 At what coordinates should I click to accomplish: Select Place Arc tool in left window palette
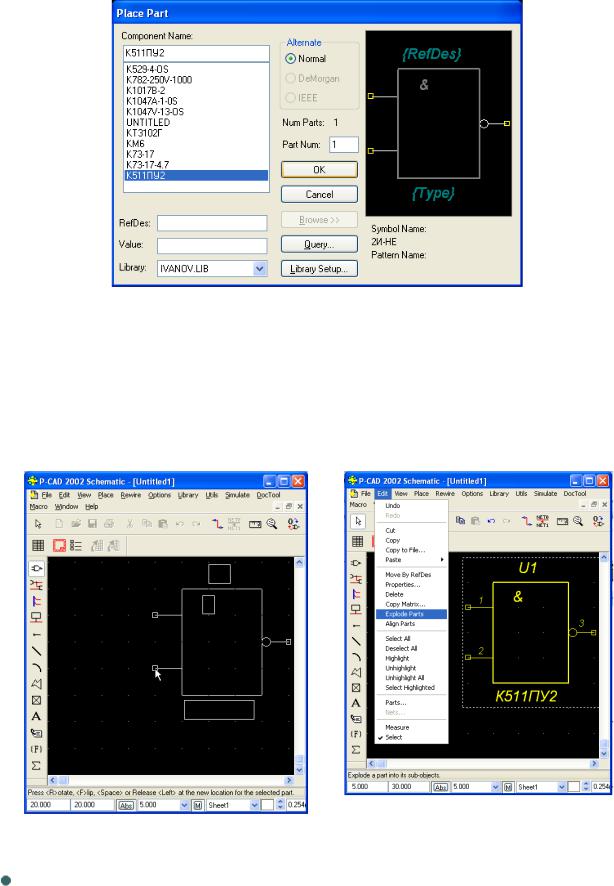[x=37, y=667]
